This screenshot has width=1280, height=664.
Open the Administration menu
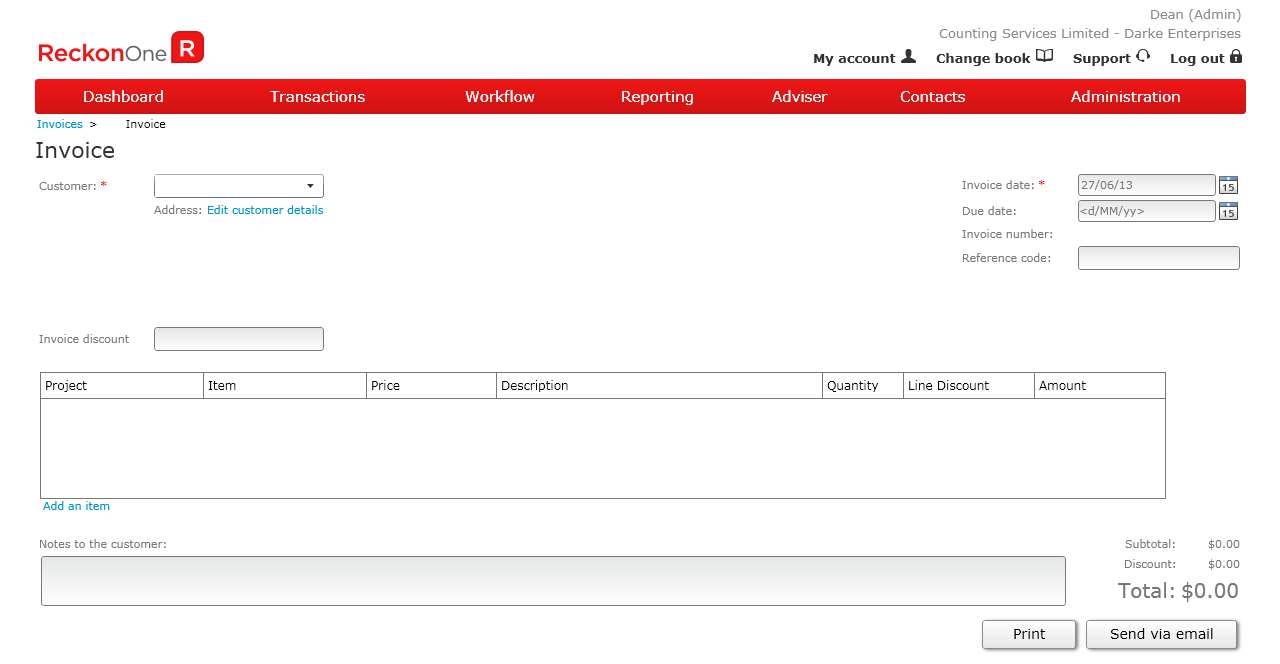1125,97
